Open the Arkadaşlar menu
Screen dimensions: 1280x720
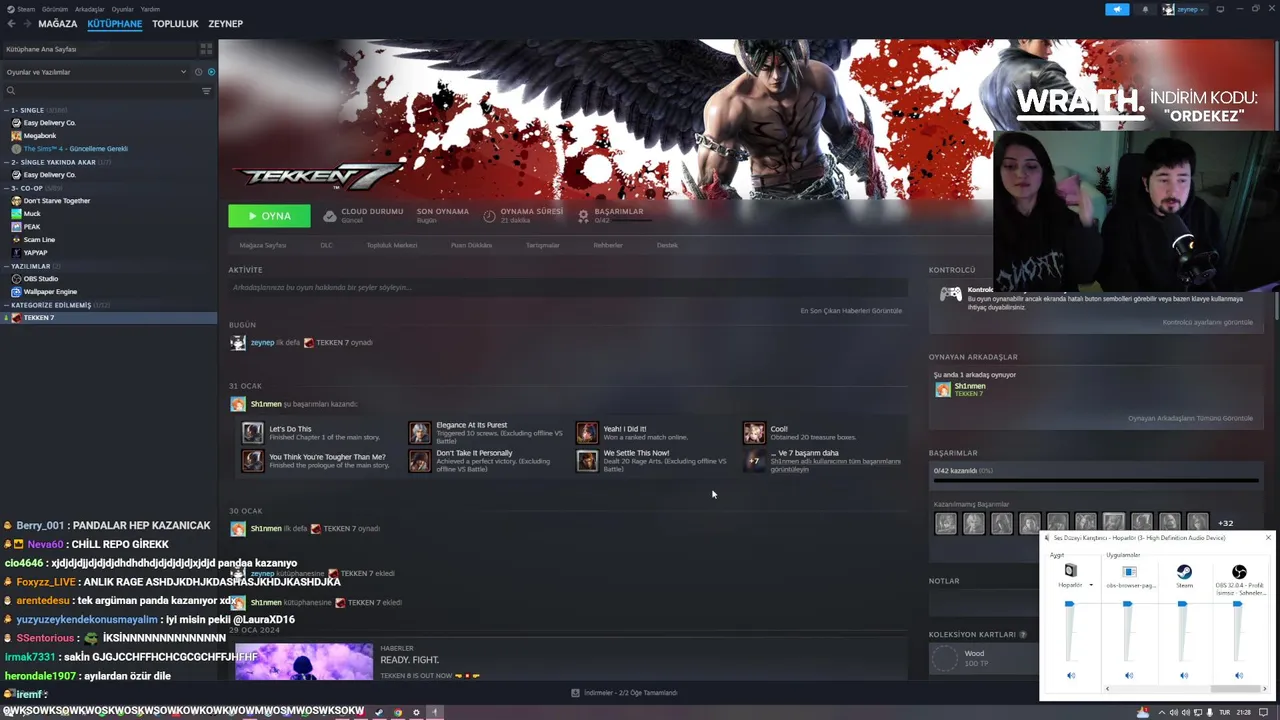click(90, 9)
